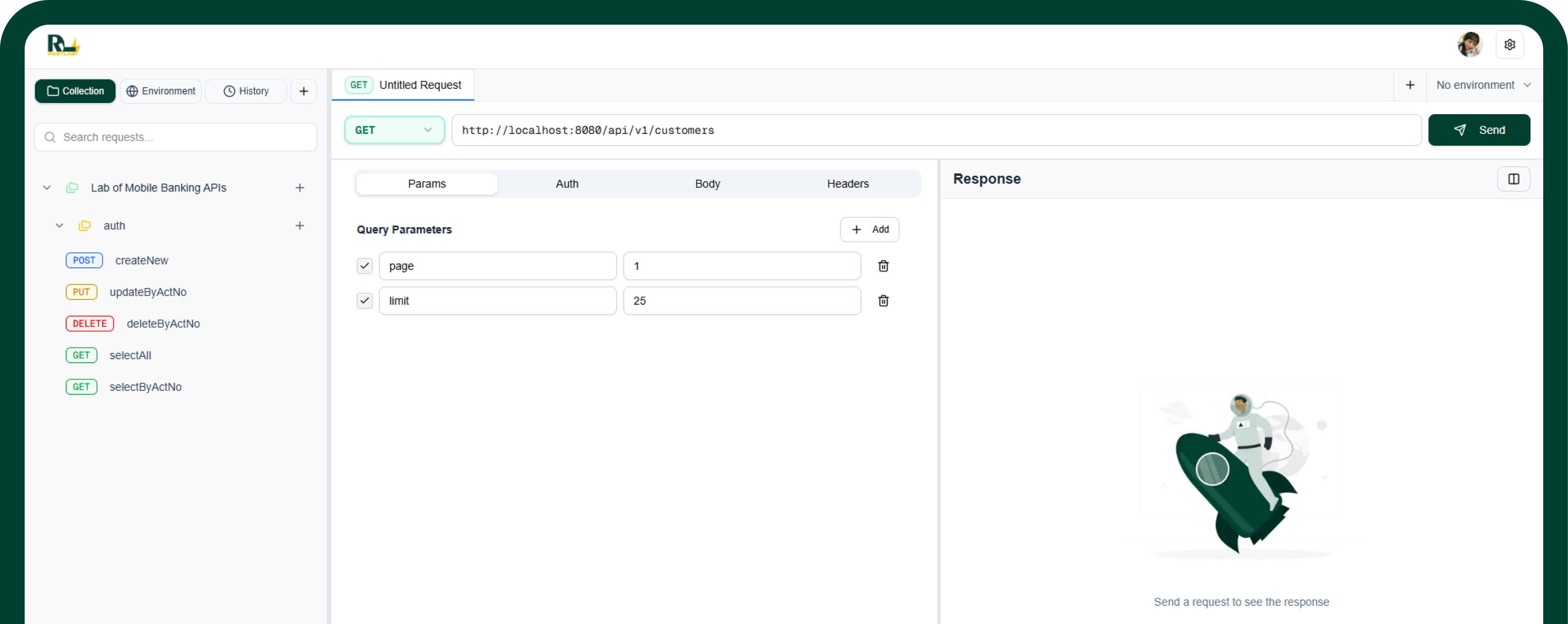1568x624 pixels.
Task: Edit the limit value 25 field
Action: click(742, 300)
